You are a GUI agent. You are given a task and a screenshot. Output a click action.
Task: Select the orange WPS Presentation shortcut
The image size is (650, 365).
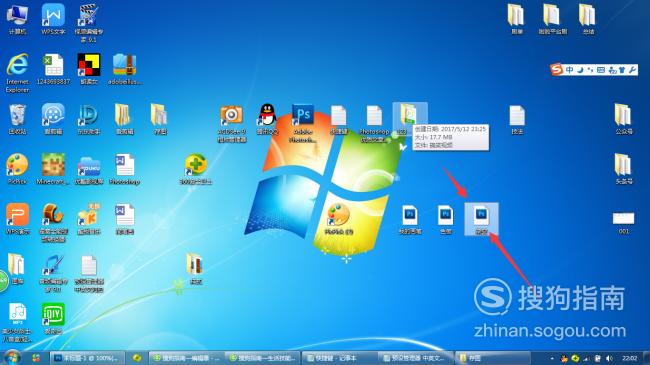17,219
